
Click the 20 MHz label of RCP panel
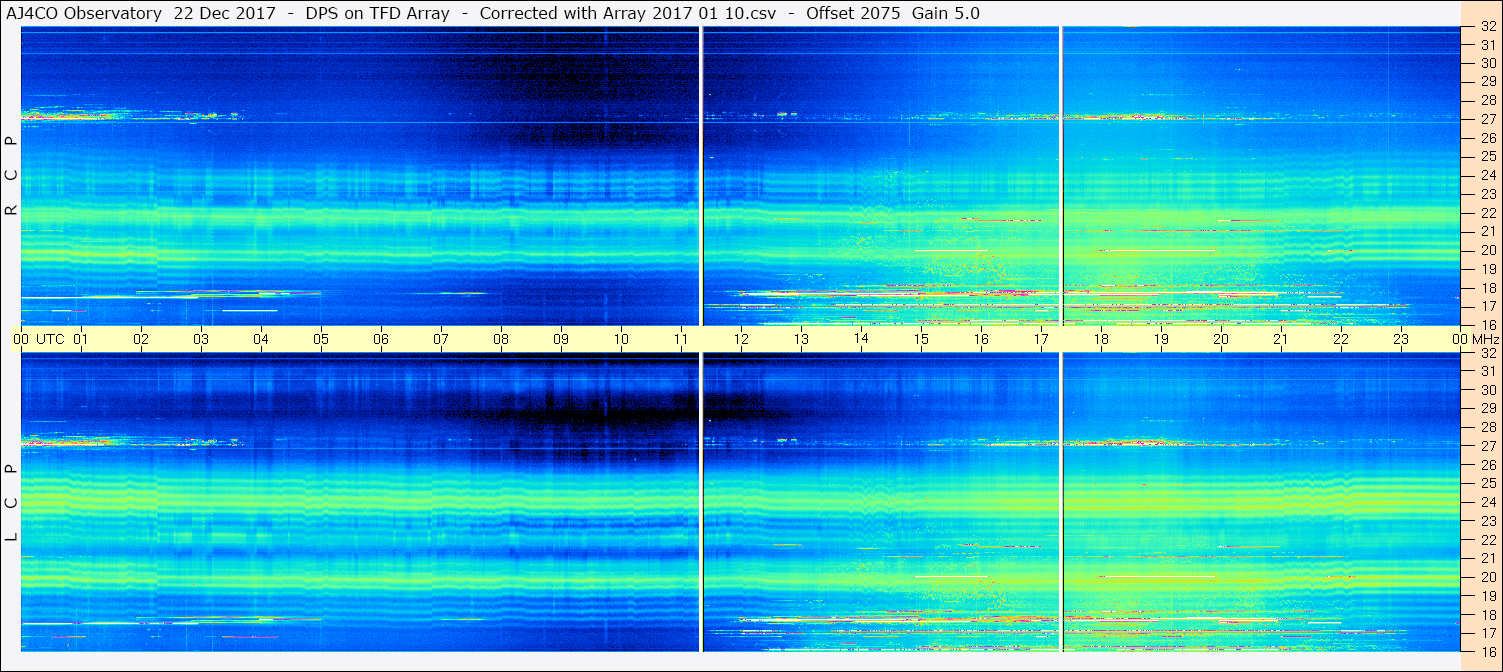point(1488,250)
